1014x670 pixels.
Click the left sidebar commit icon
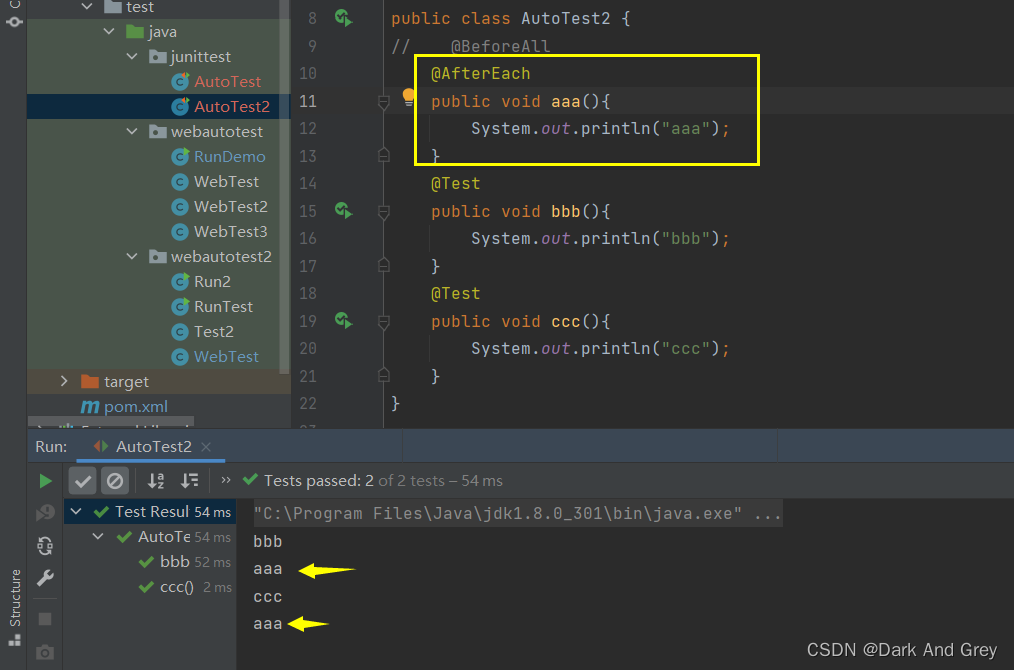pos(14,21)
